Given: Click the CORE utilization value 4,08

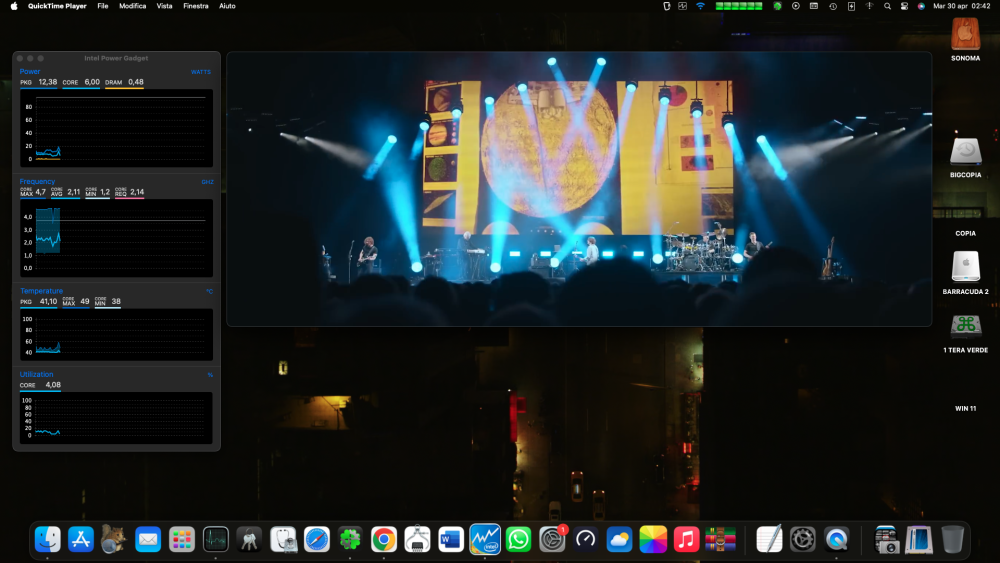Looking at the screenshot, I should pyautogui.click(x=53, y=385).
